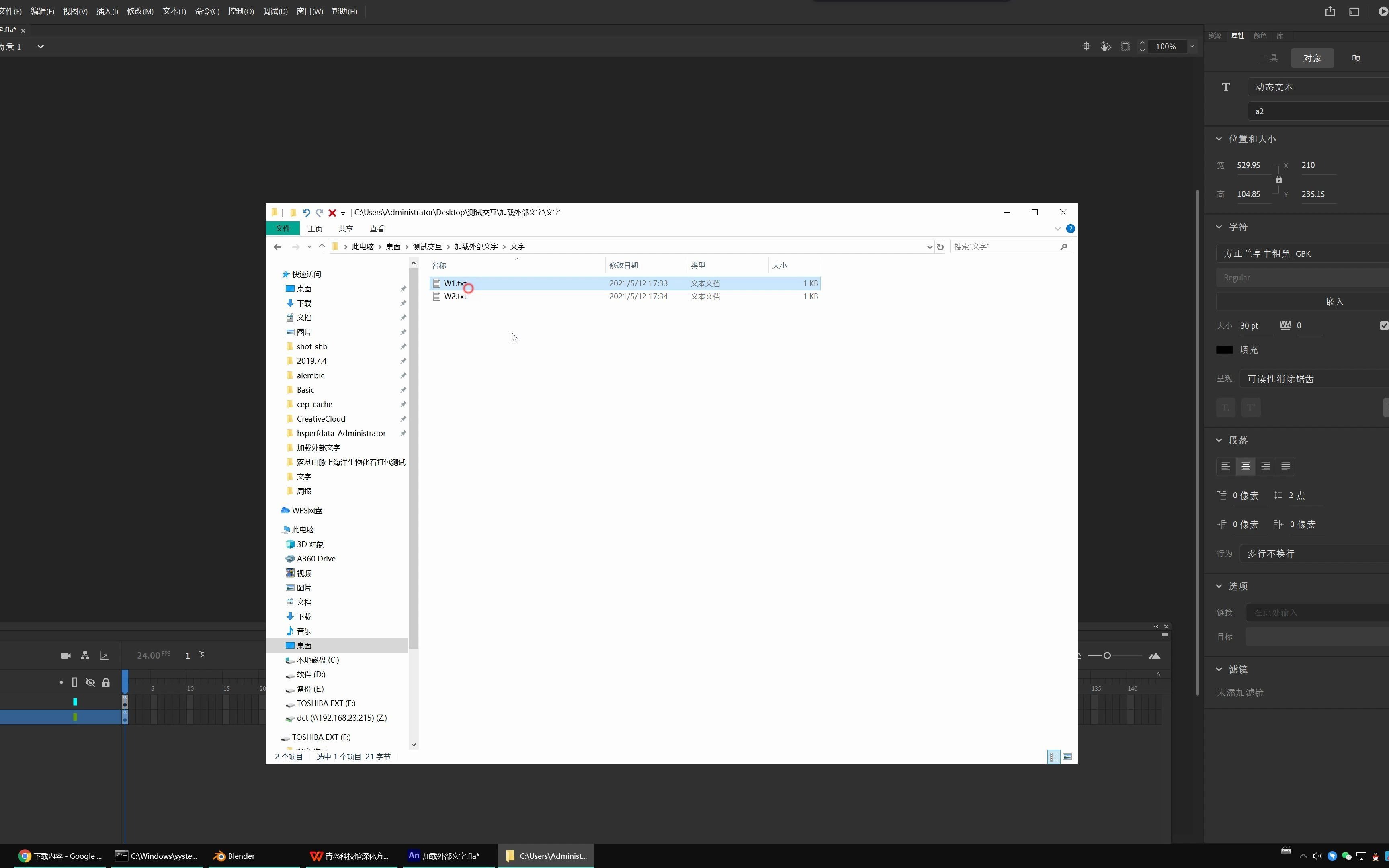Image resolution: width=1389 pixels, height=868 pixels.
Task: Toggle lock all layers icon
Action: (106, 682)
